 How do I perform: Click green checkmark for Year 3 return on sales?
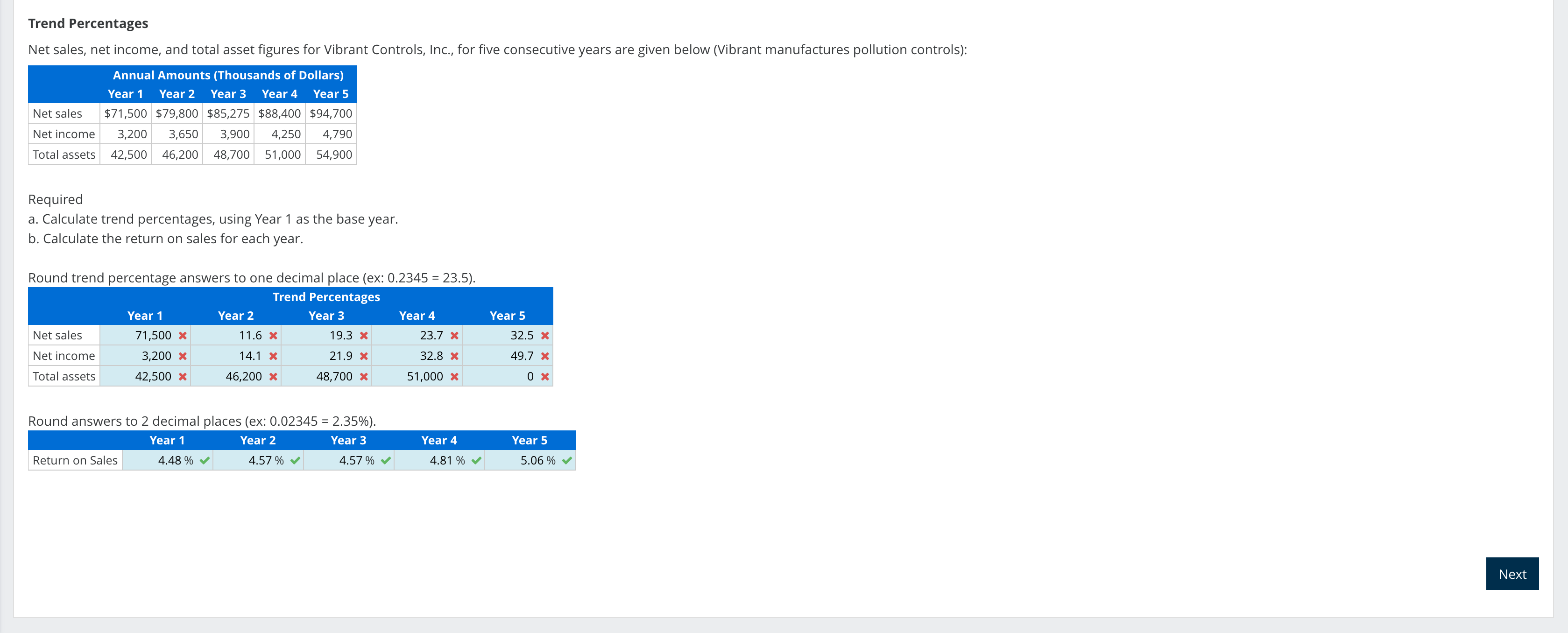point(385,461)
